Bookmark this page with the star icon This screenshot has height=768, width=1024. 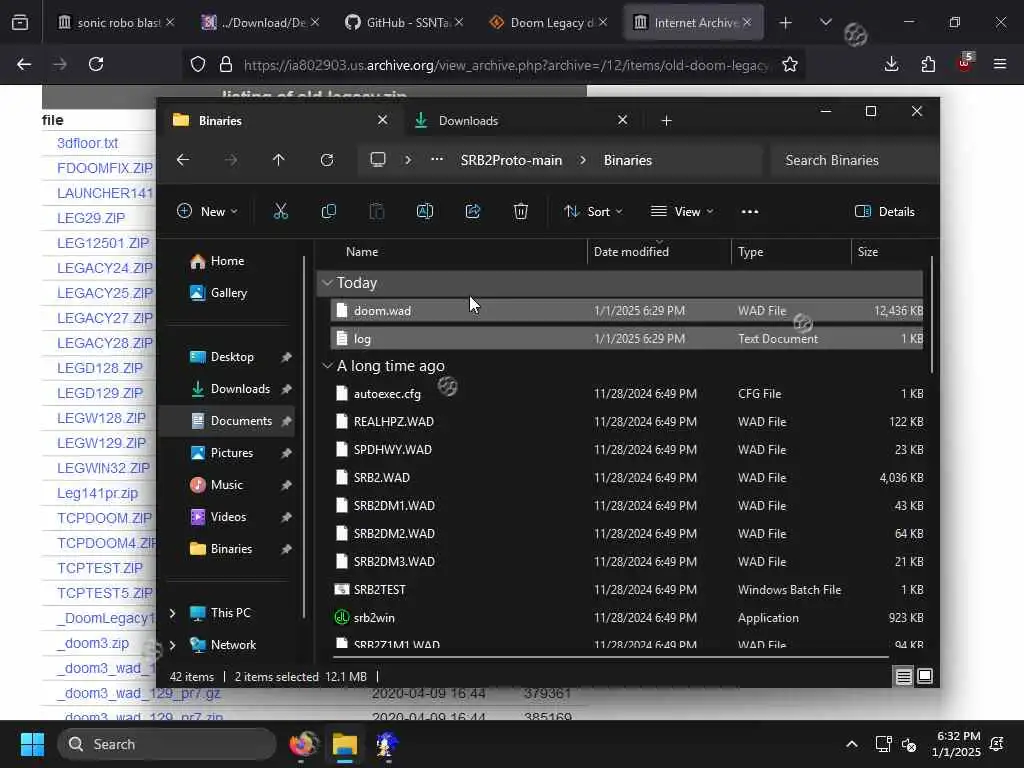[790, 64]
